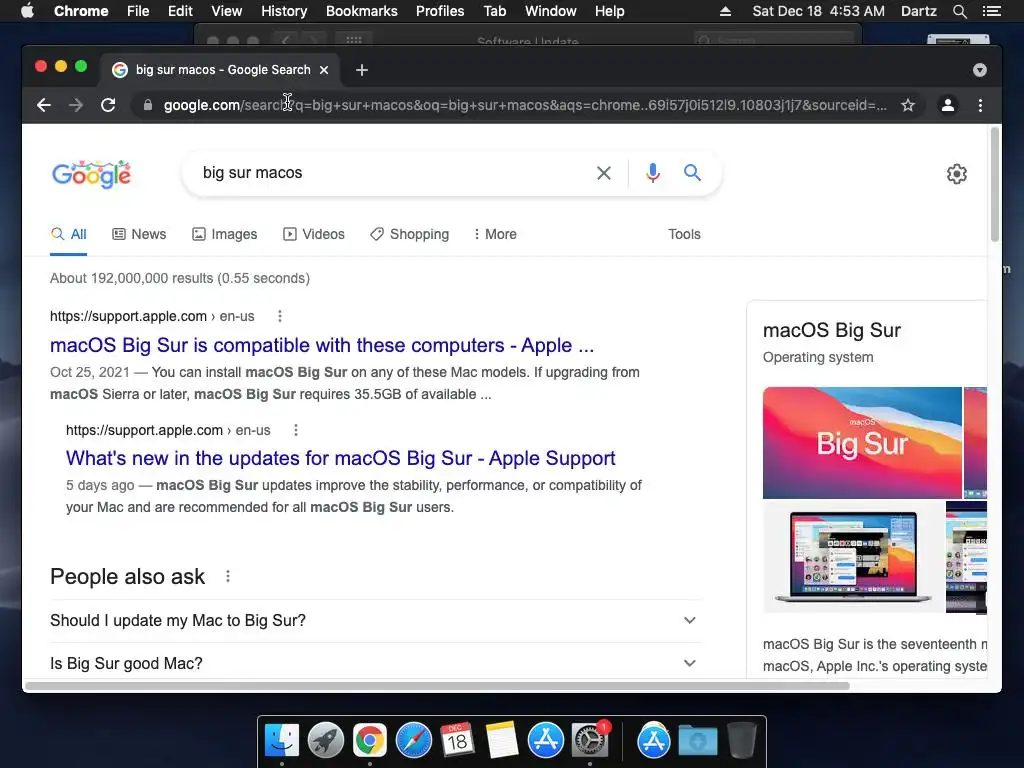Open the View menu
The height and width of the screenshot is (768, 1024).
227,11
